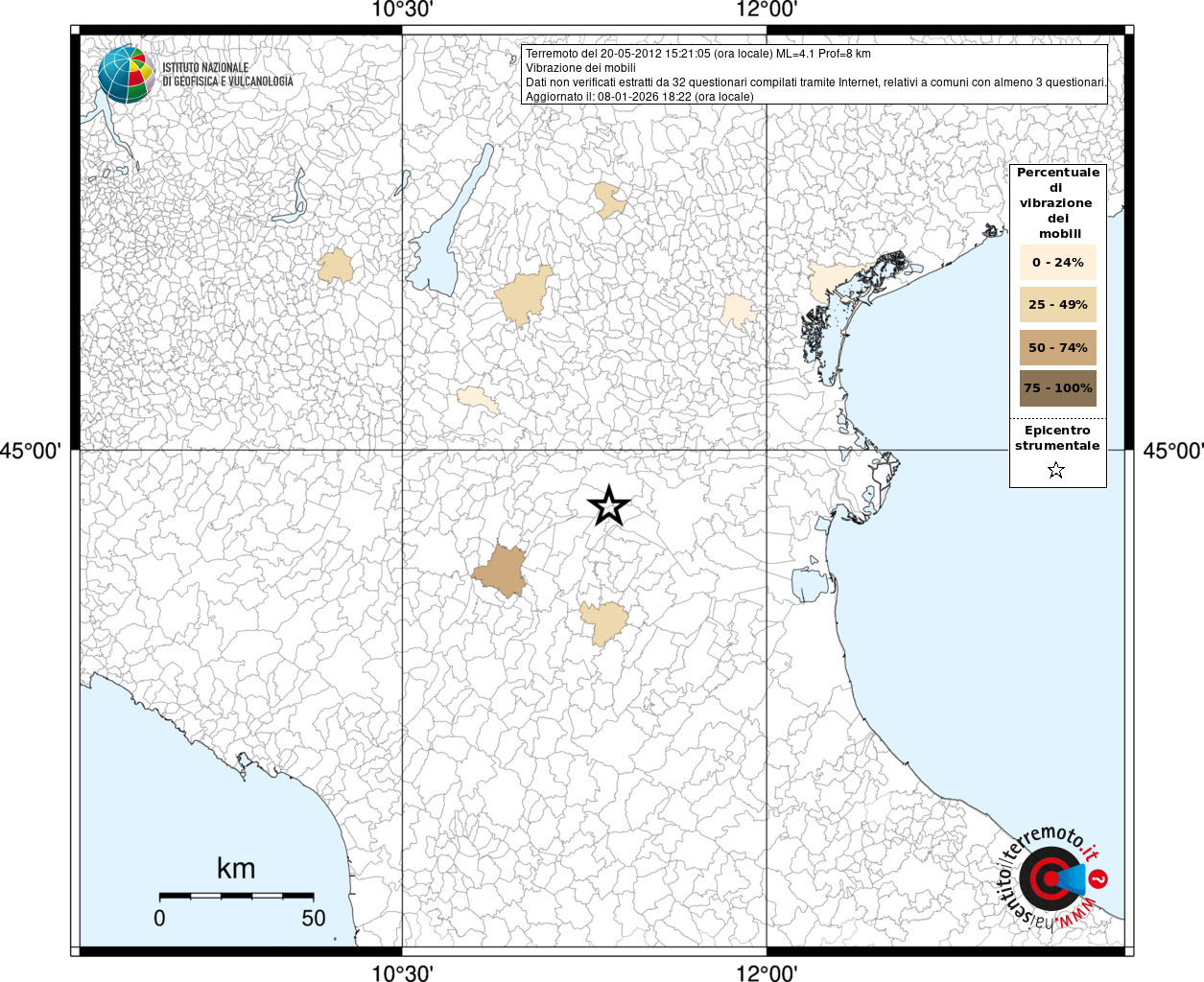This screenshot has height=982, width=1204.
Task: Click the bottom 10°30' longitude label
Action: tap(402, 973)
